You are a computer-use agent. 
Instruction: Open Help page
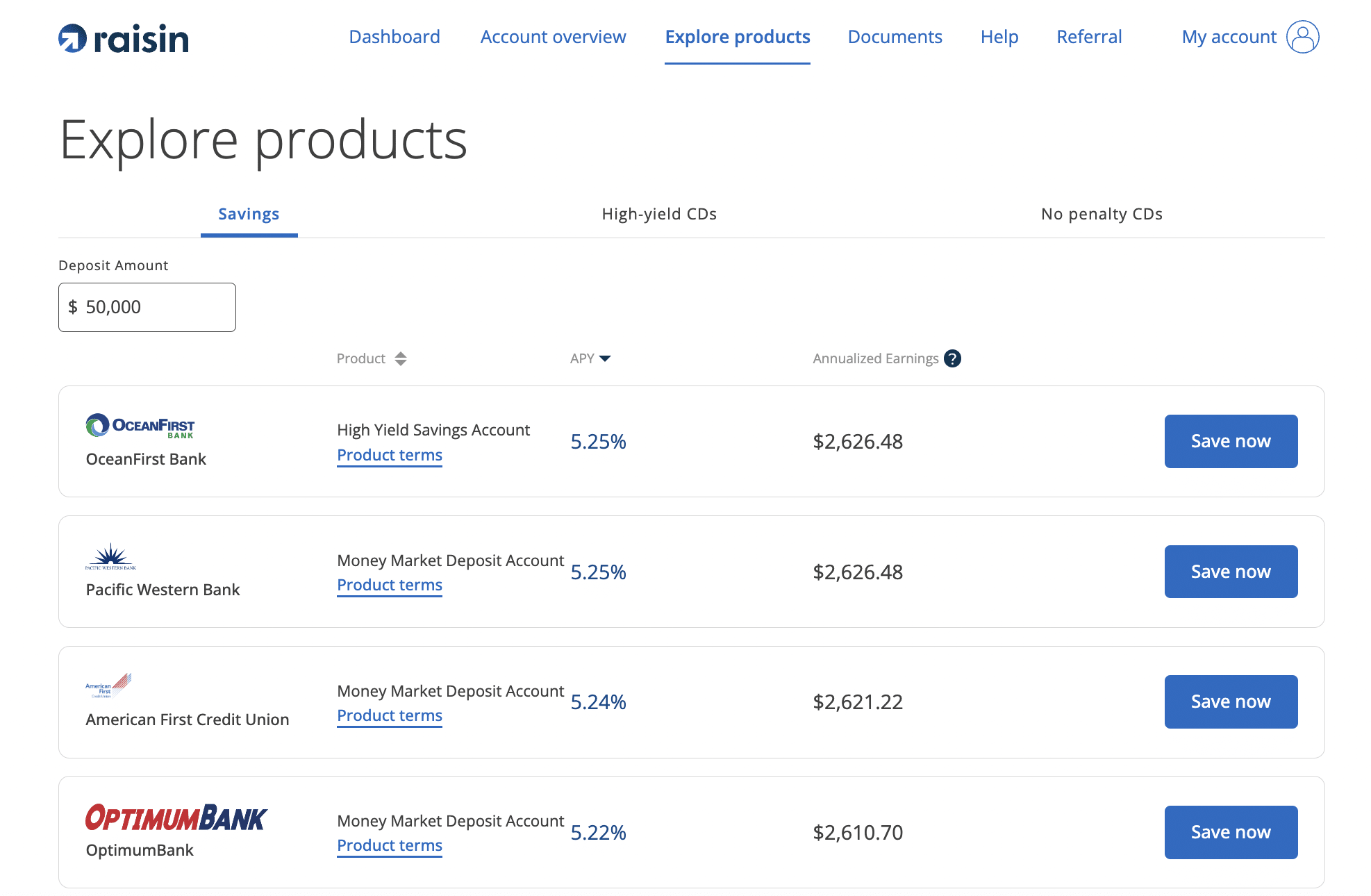999,37
